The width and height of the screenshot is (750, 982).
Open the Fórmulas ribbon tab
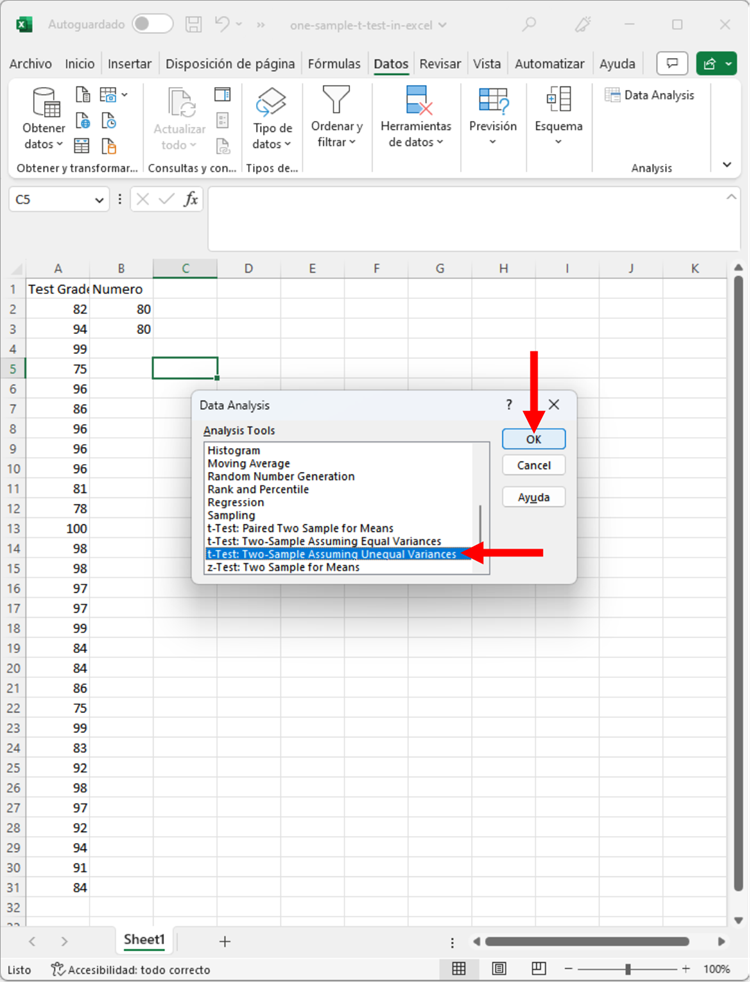click(334, 64)
